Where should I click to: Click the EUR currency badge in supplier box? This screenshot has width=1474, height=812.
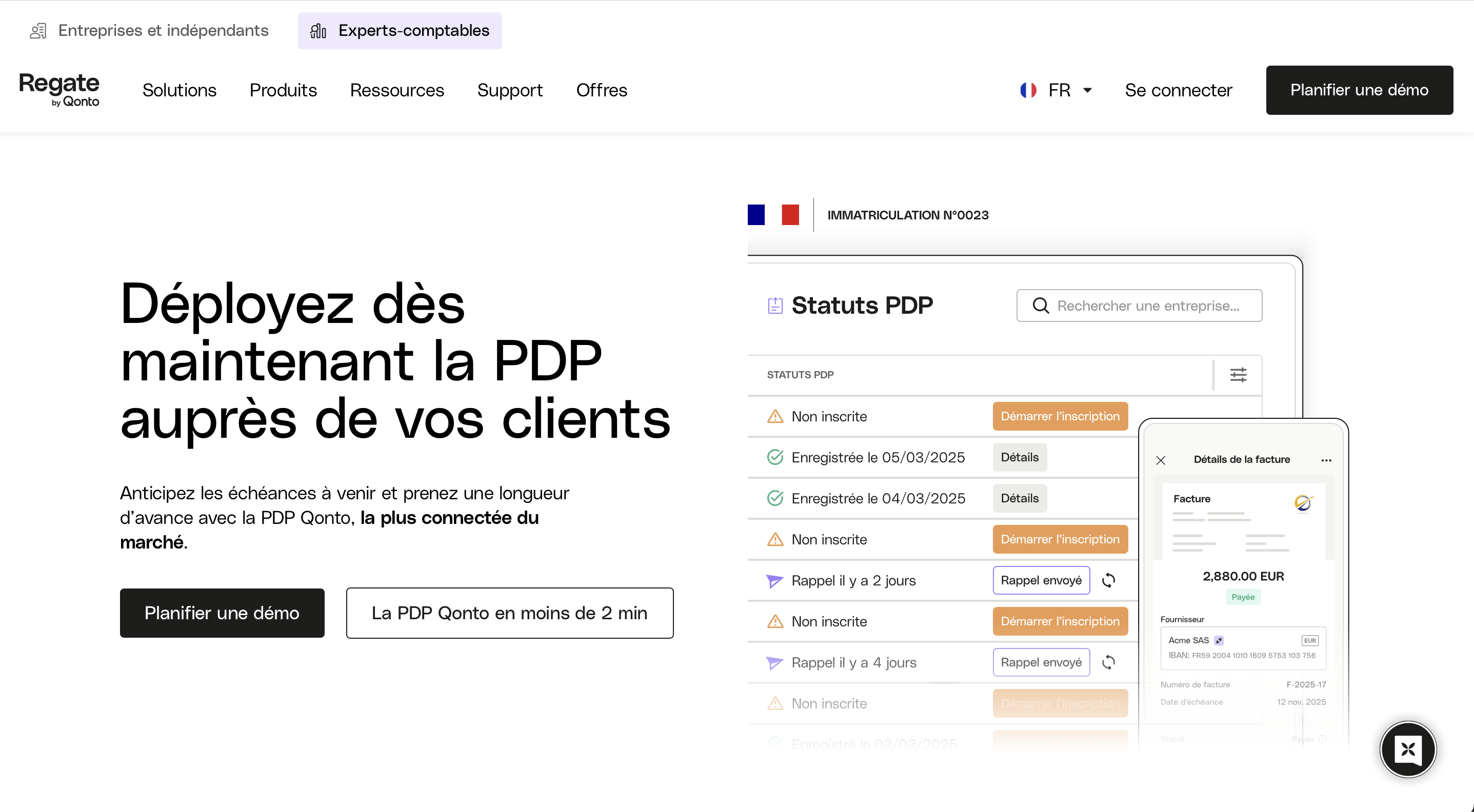pos(1310,640)
